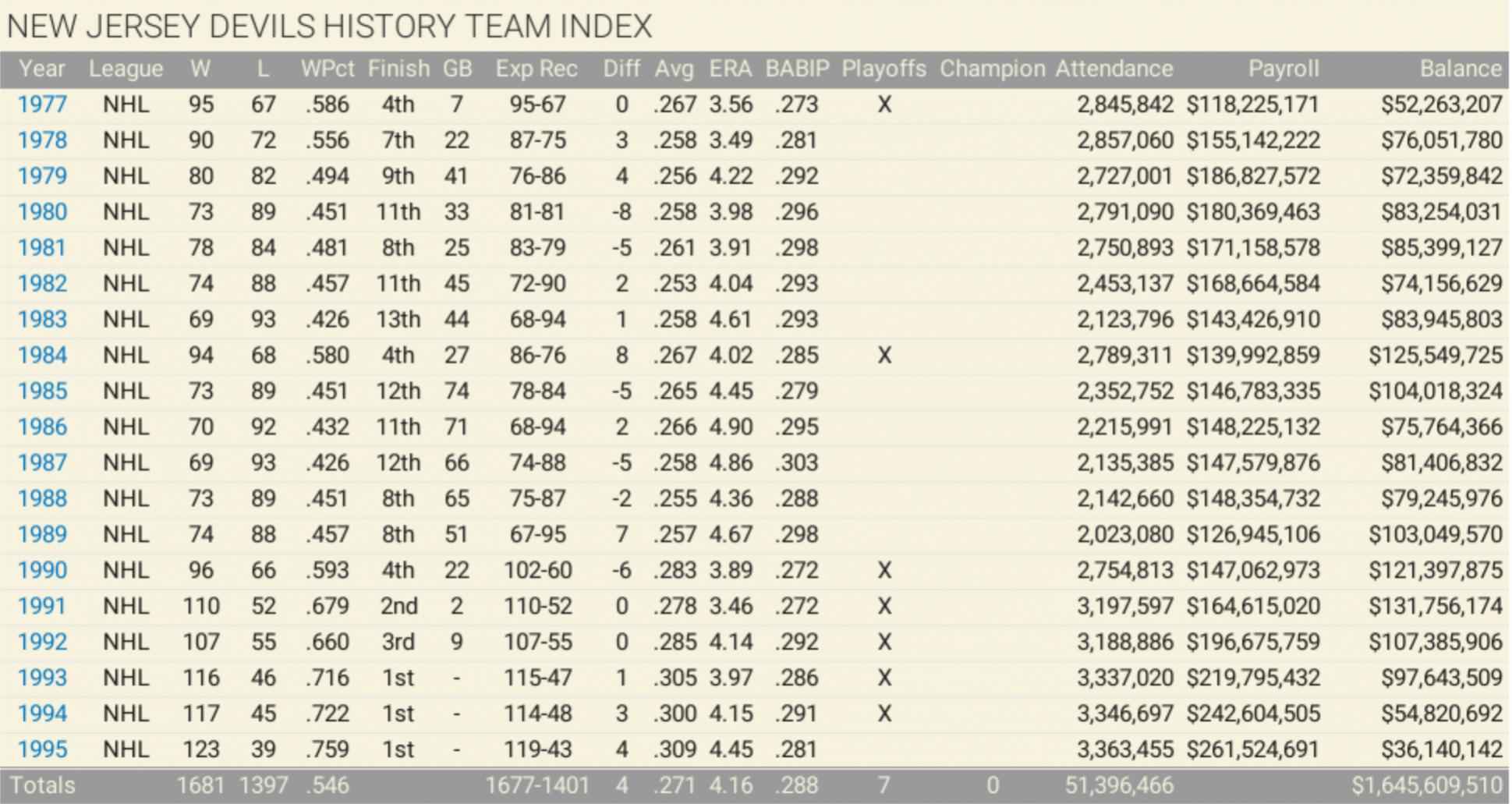Click the total attendance 51,396,466
This screenshot has height=804, width=1512.
(1119, 786)
